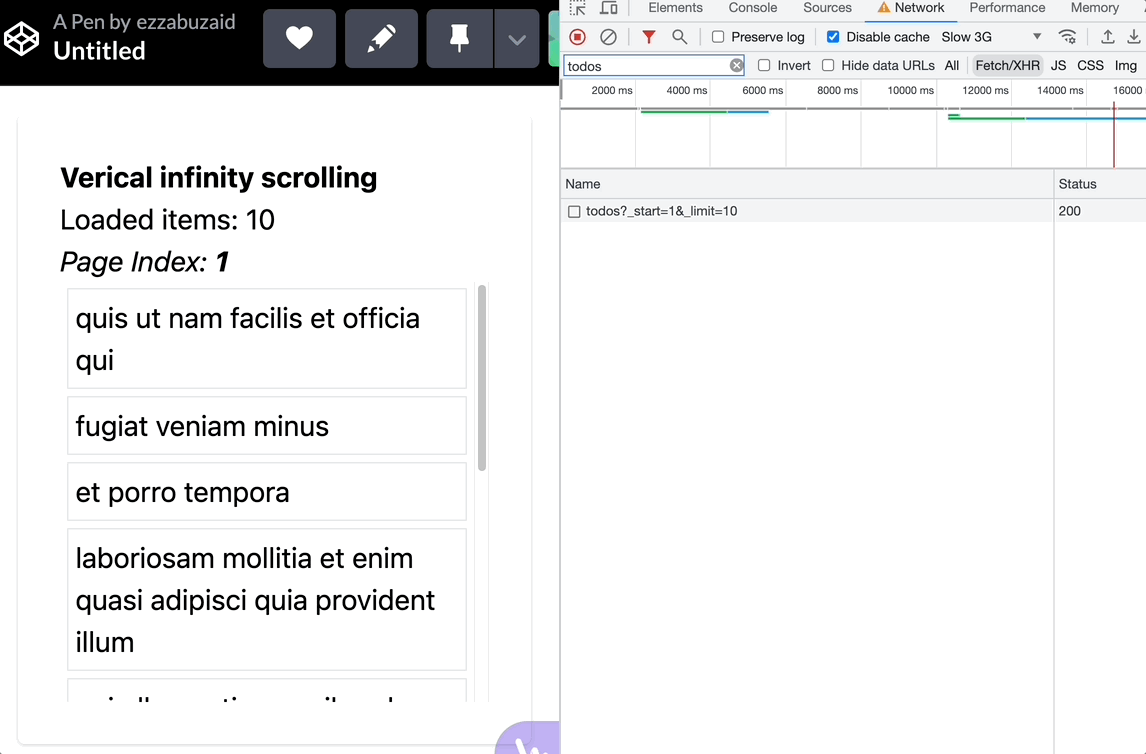Toggle the network filter funnel icon
1146x754 pixels.
pyautogui.click(x=649, y=37)
